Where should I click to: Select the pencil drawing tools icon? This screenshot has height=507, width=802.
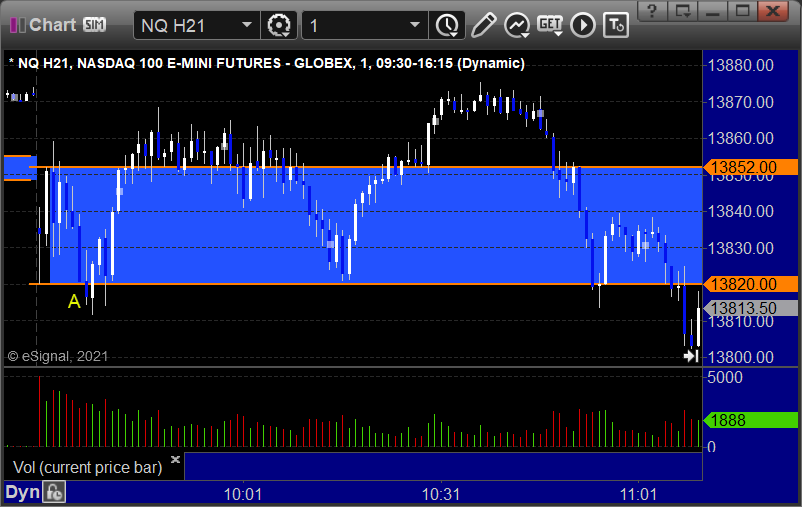(483, 25)
